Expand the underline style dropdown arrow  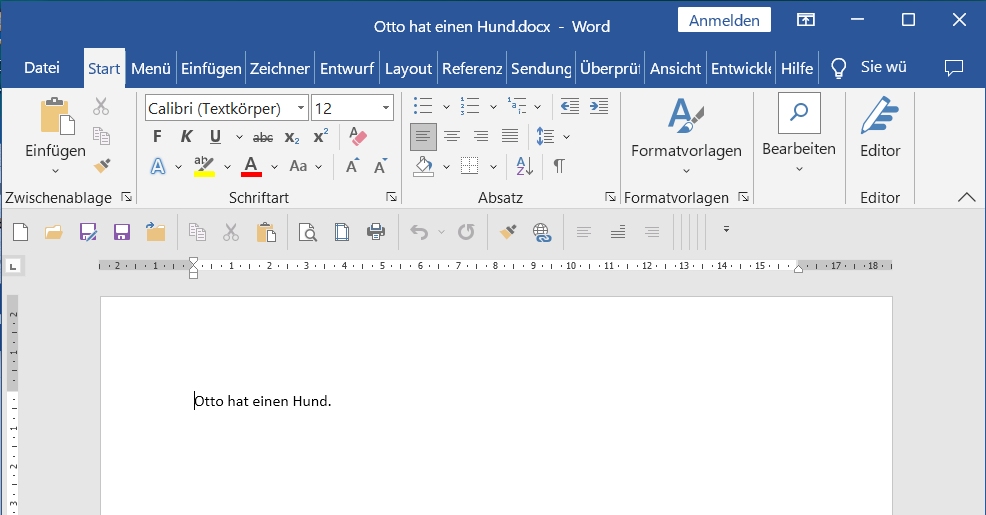[239, 136]
